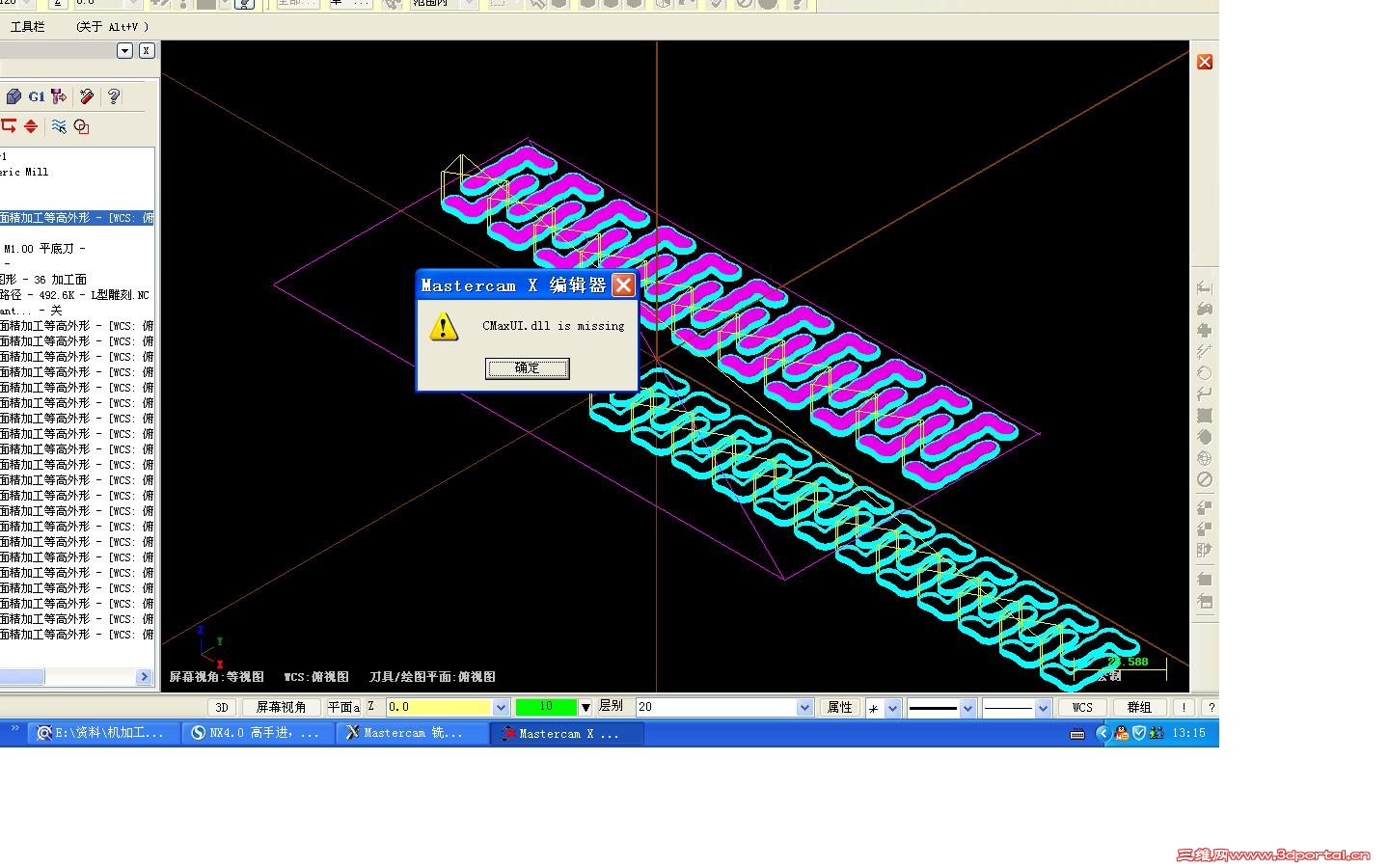Screen dimensions: 1389x868
Task: Click the car-shaped icon in right toolbar
Action: pyautogui.click(x=1205, y=309)
